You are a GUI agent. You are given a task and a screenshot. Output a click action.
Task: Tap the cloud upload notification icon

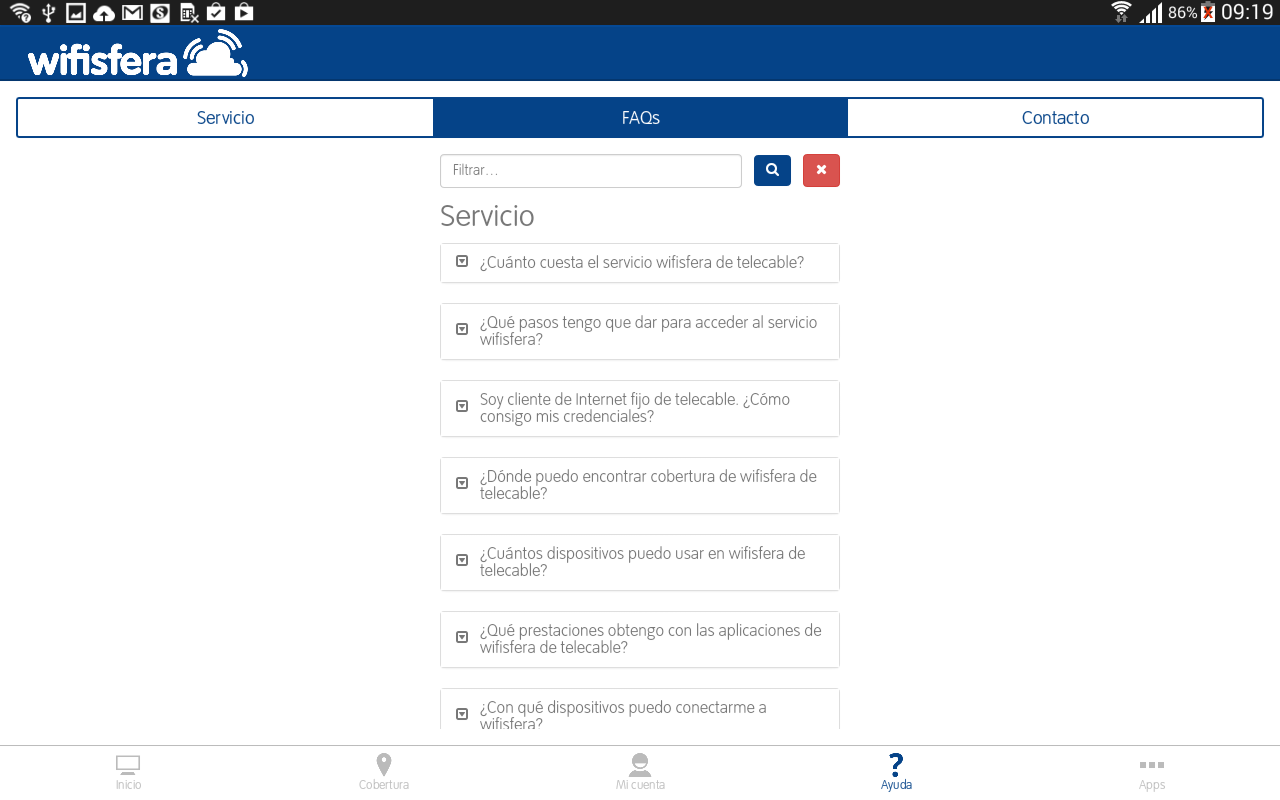[104, 12]
